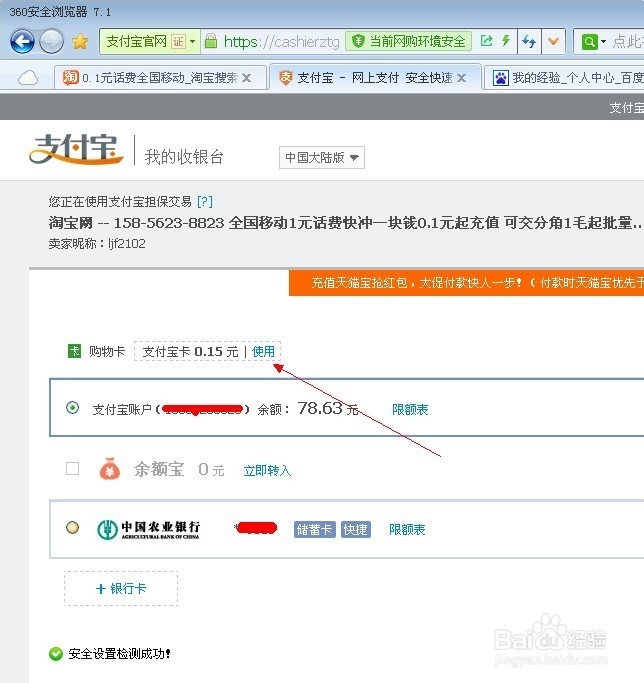This screenshot has width=644, height=683.
Task: Click the green lightning speed-mode icon
Action: click(505, 41)
